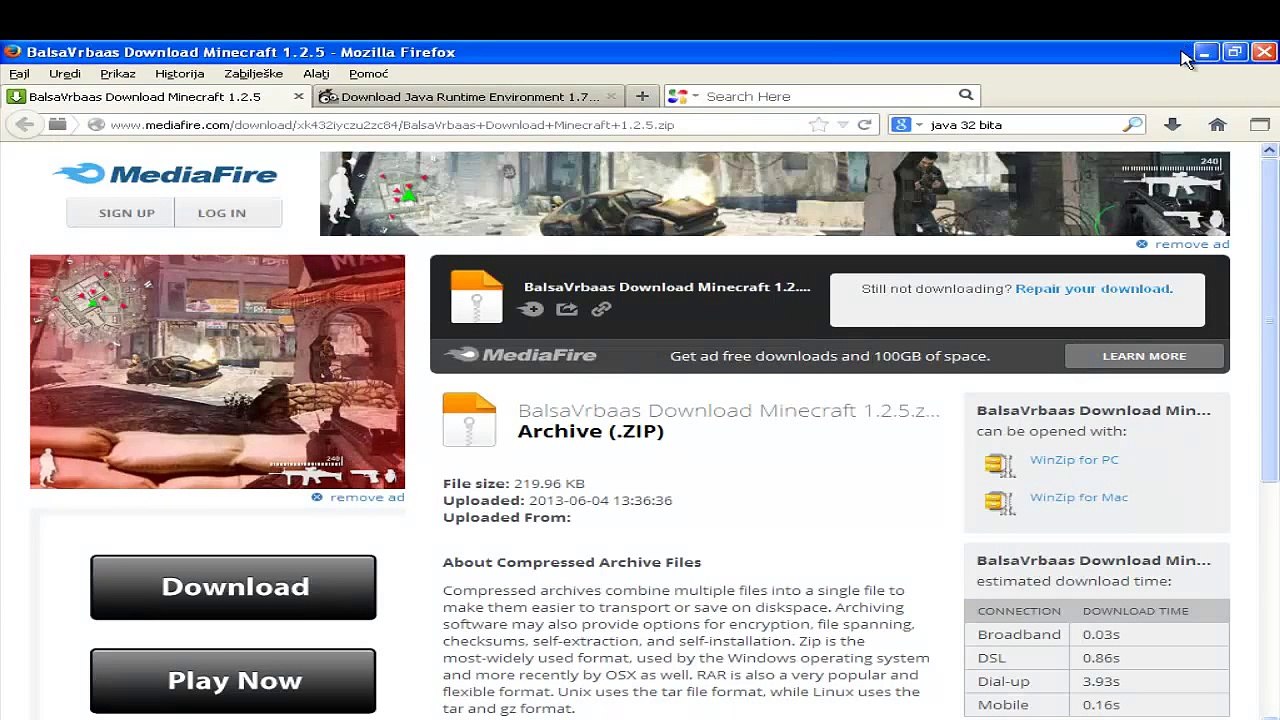1280x720 pixels.
Task: Click the remove ad icon under top banner
Action: [1142, 244]
